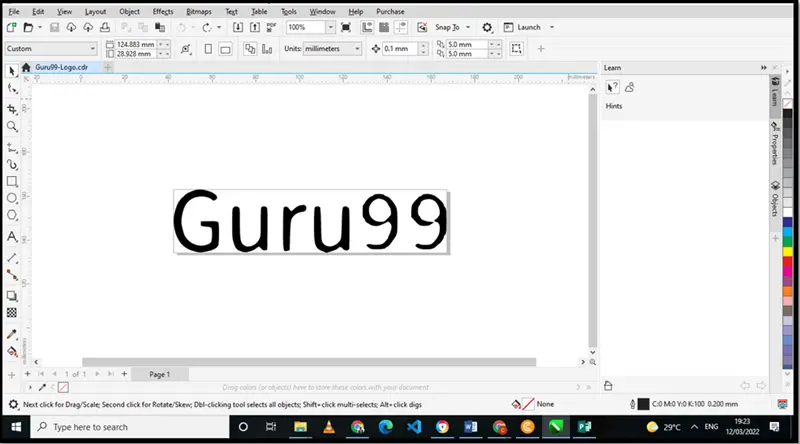This screenshot has width=800, height=444.
Task: Select the Shape edit tool
Action: point(12,88)
